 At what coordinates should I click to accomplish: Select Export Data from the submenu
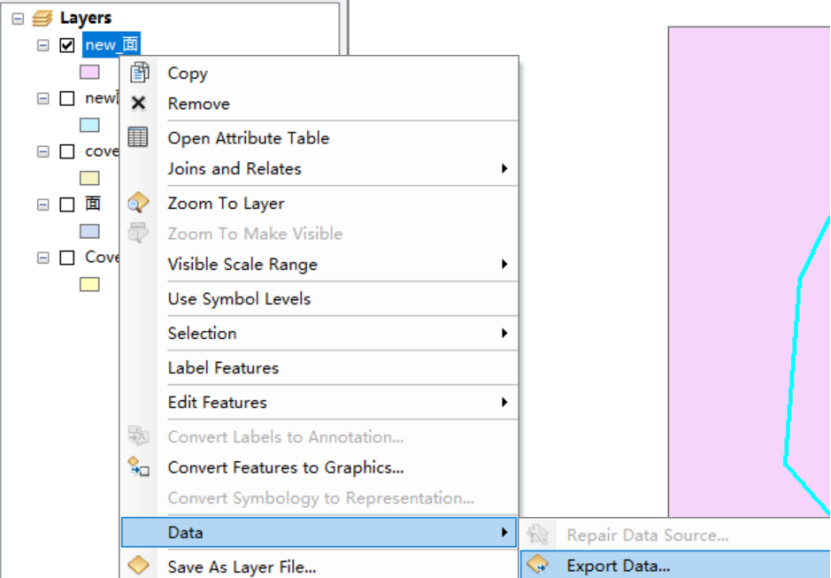tap(620, 565)
